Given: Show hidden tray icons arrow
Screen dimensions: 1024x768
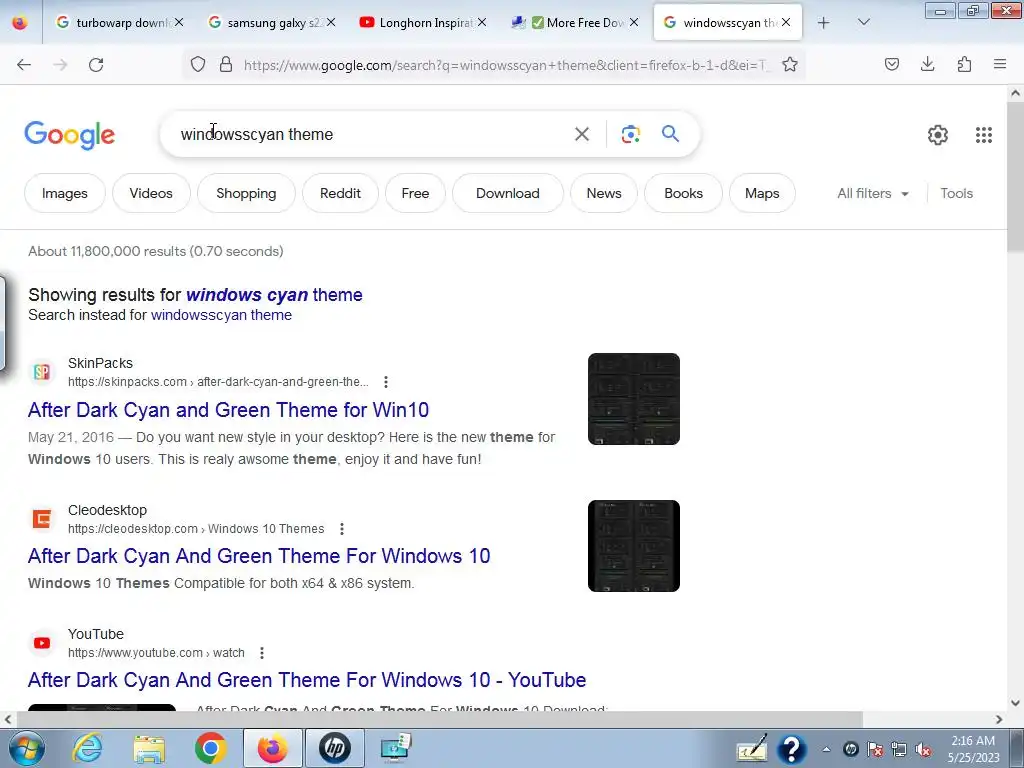Looking at the screenshot, I should [x=826, y=750].
